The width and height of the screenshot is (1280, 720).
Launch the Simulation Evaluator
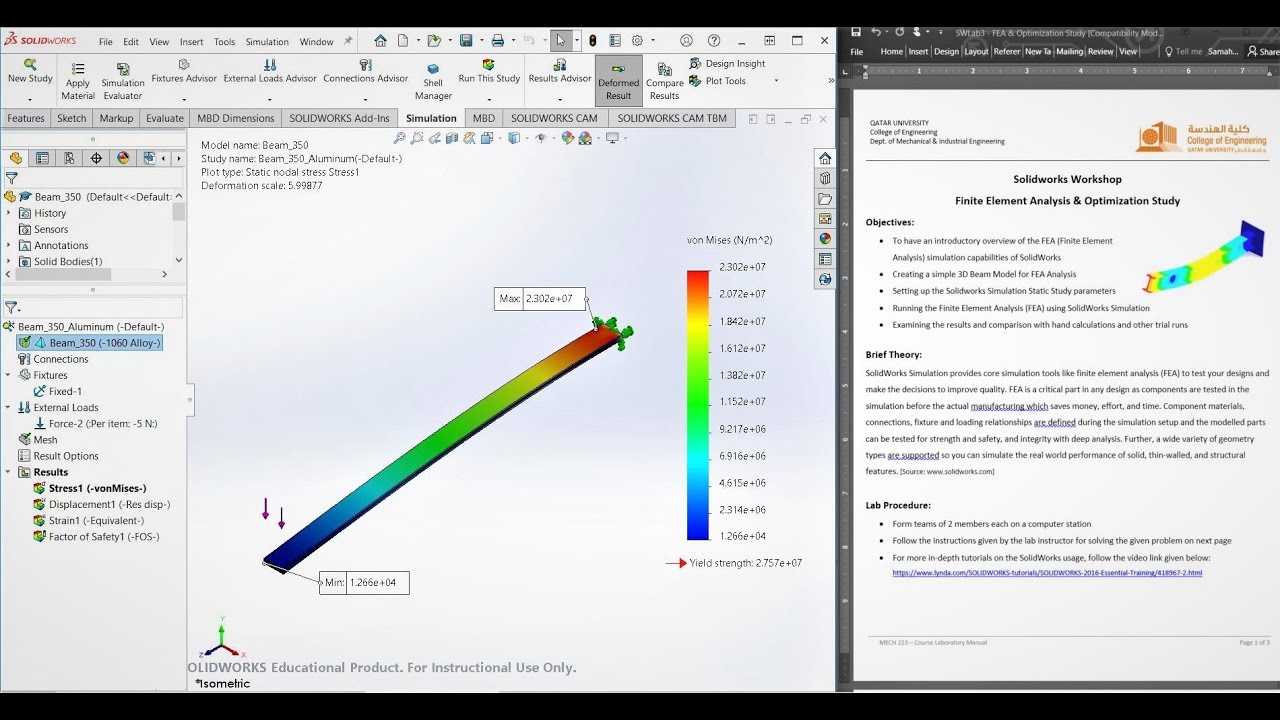pos(123,81)
